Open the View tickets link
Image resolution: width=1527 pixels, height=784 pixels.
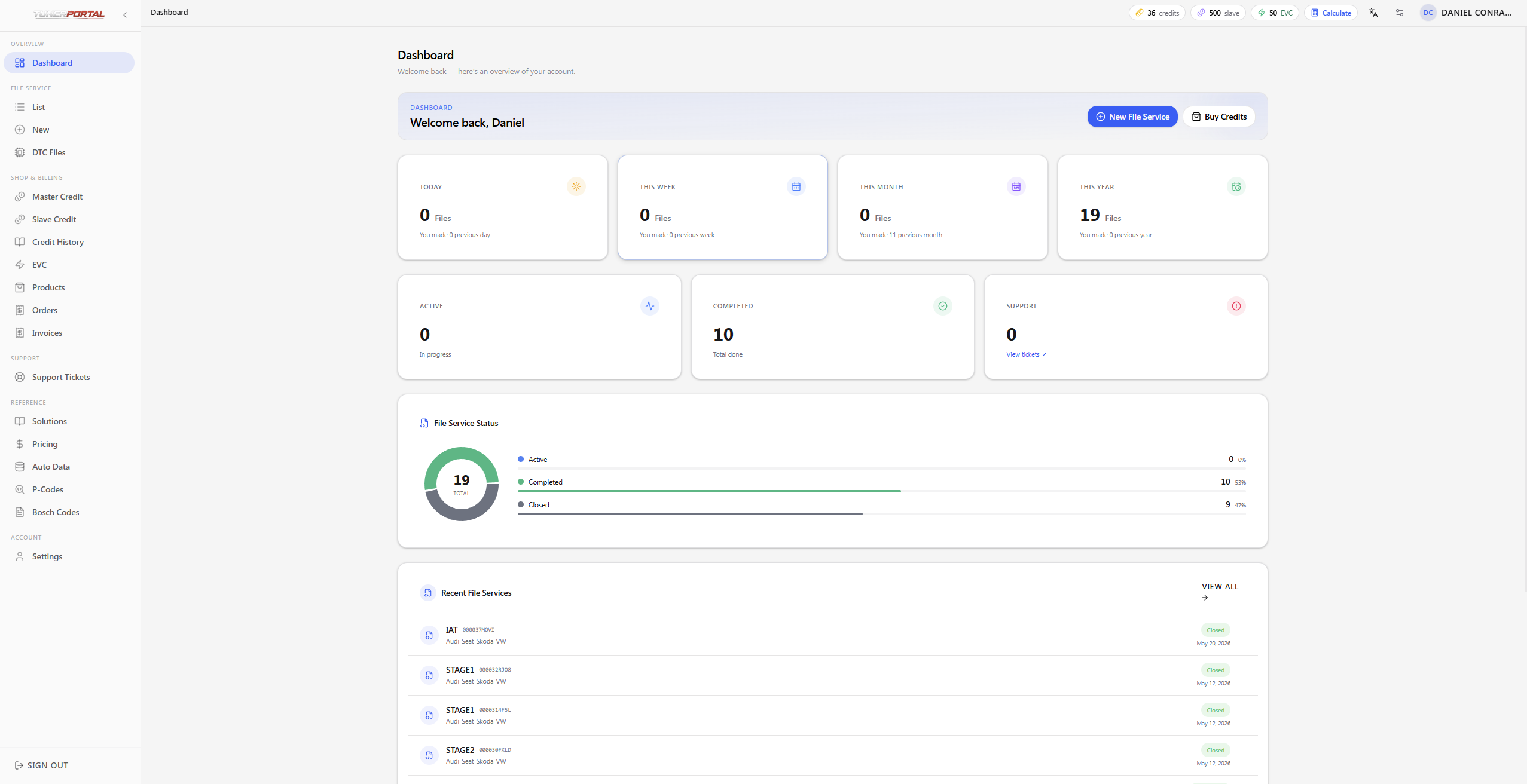(x=1027, y=354)
